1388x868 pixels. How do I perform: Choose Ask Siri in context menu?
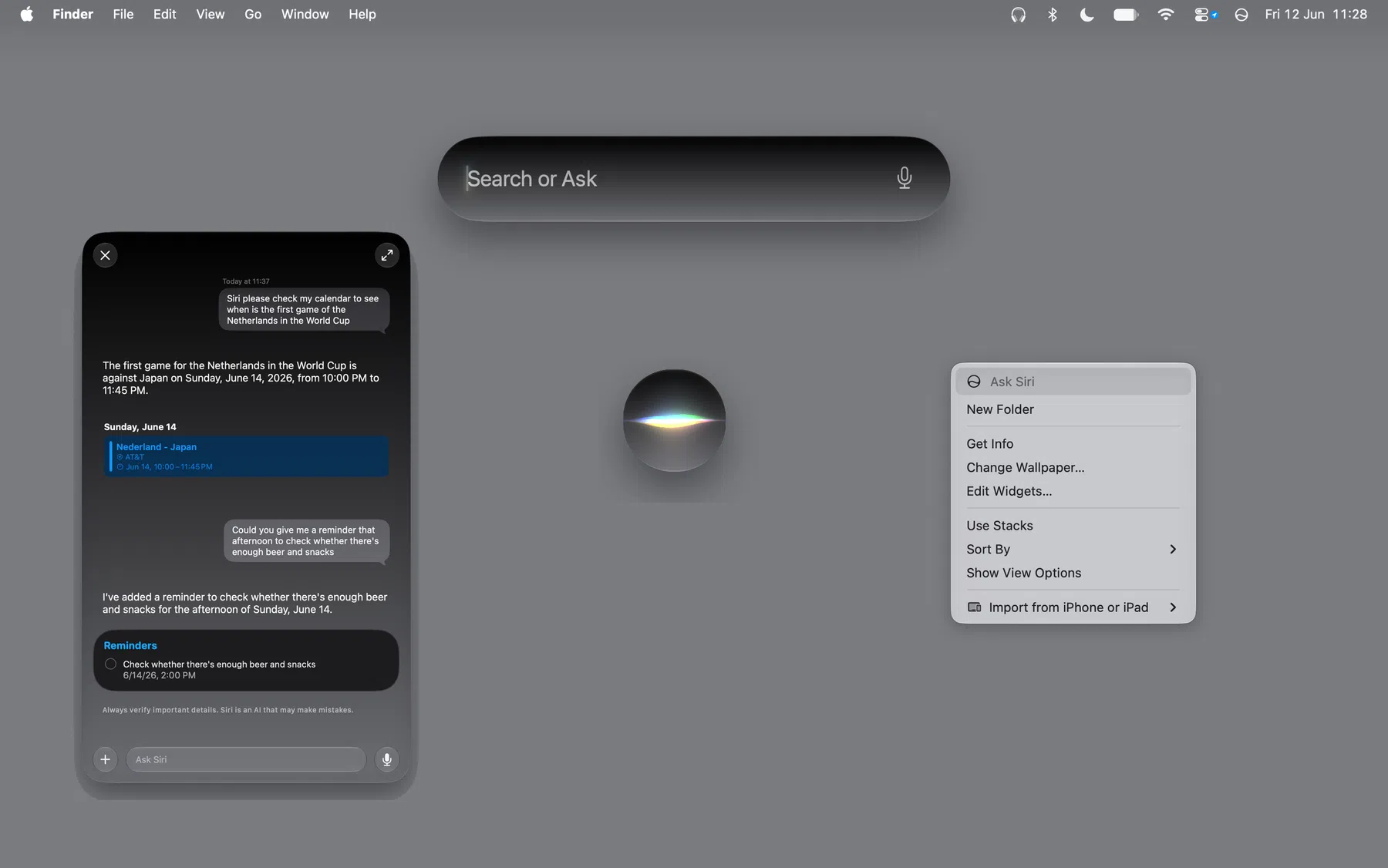pyautogui.click(x=1073, y=382)
